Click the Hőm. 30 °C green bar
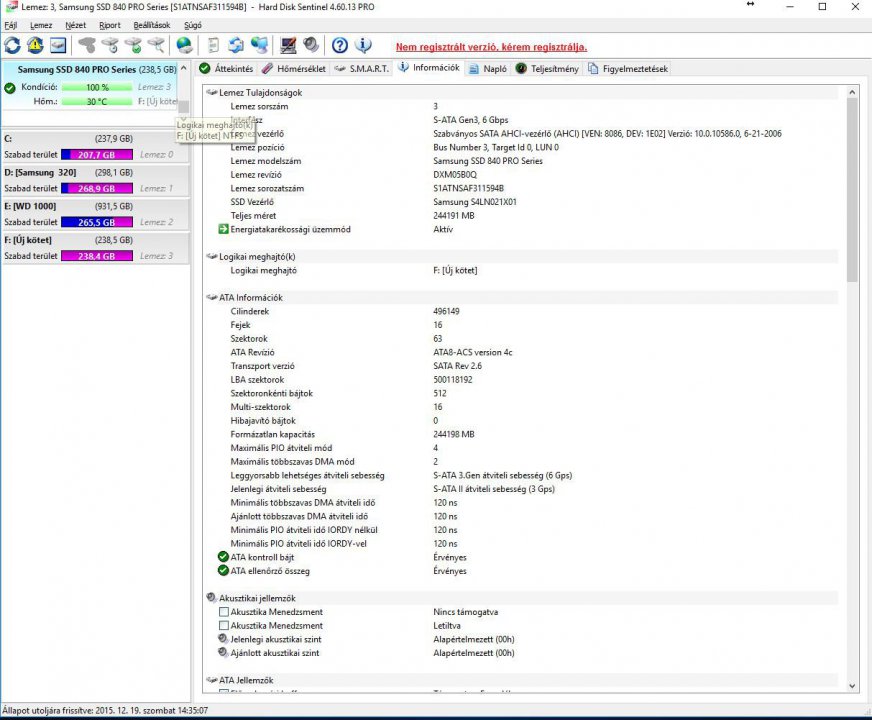872x720 pixels. click(97, 101)
